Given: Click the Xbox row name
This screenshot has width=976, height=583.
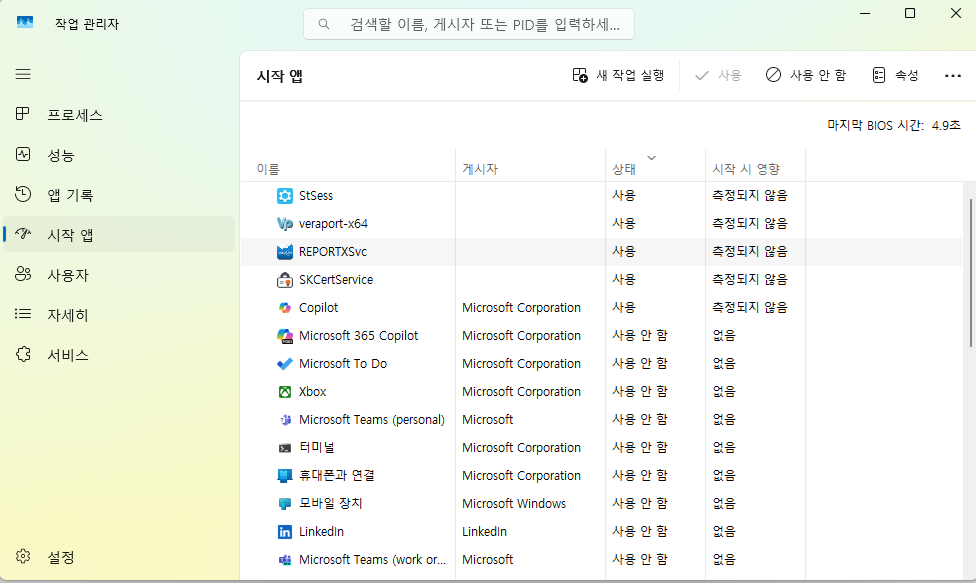Looking at the screenshot, I should point(312,392).
